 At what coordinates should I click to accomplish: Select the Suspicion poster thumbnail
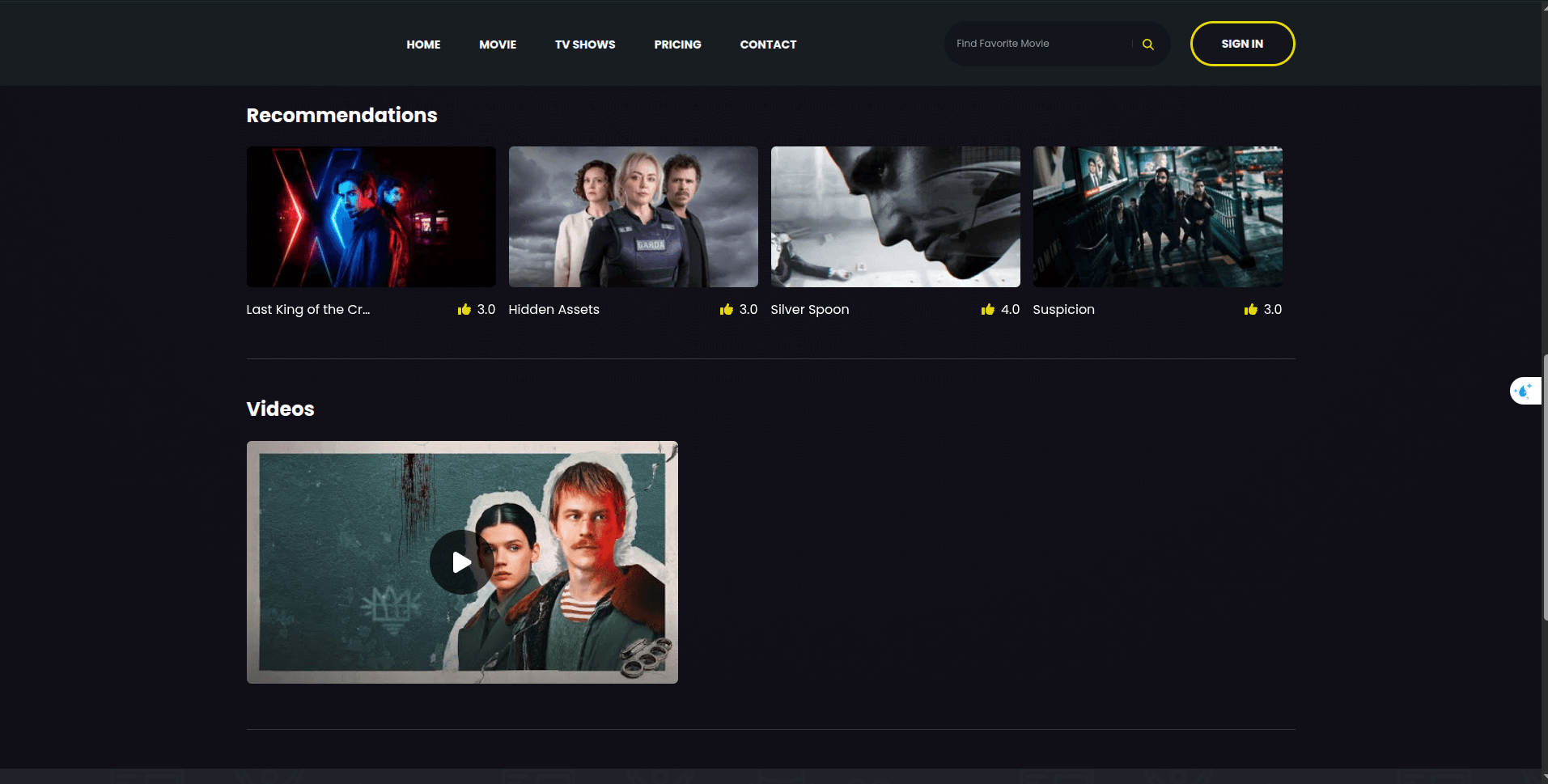(1157, 217)
